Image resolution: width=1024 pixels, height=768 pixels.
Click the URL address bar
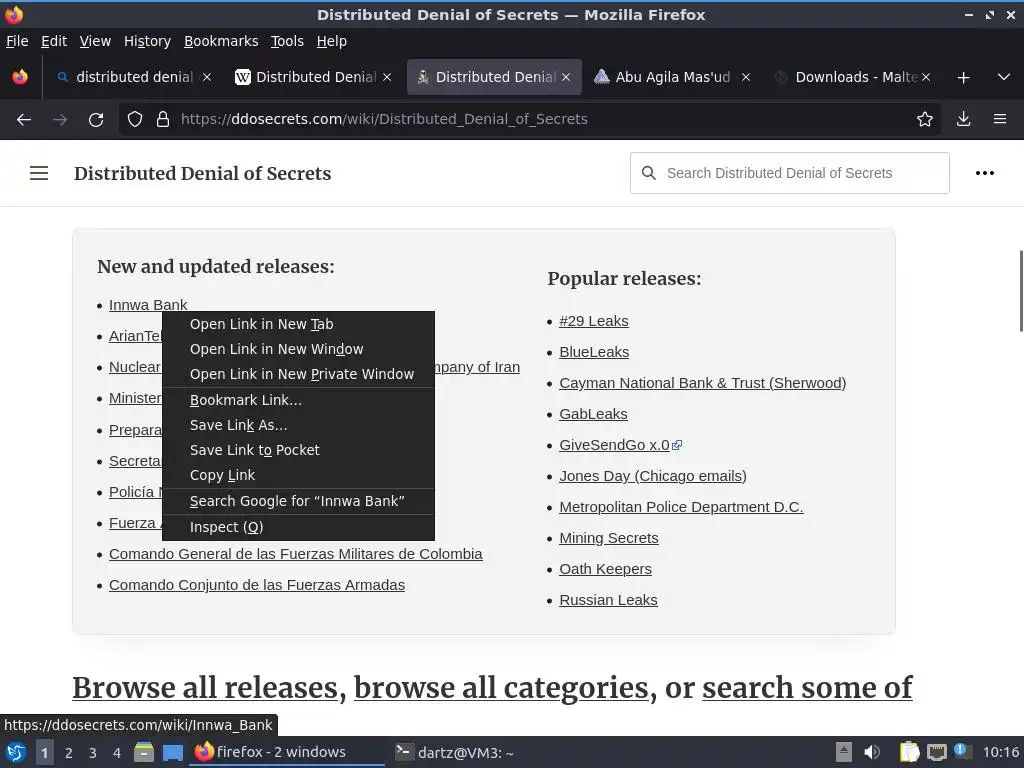(529, 119)
